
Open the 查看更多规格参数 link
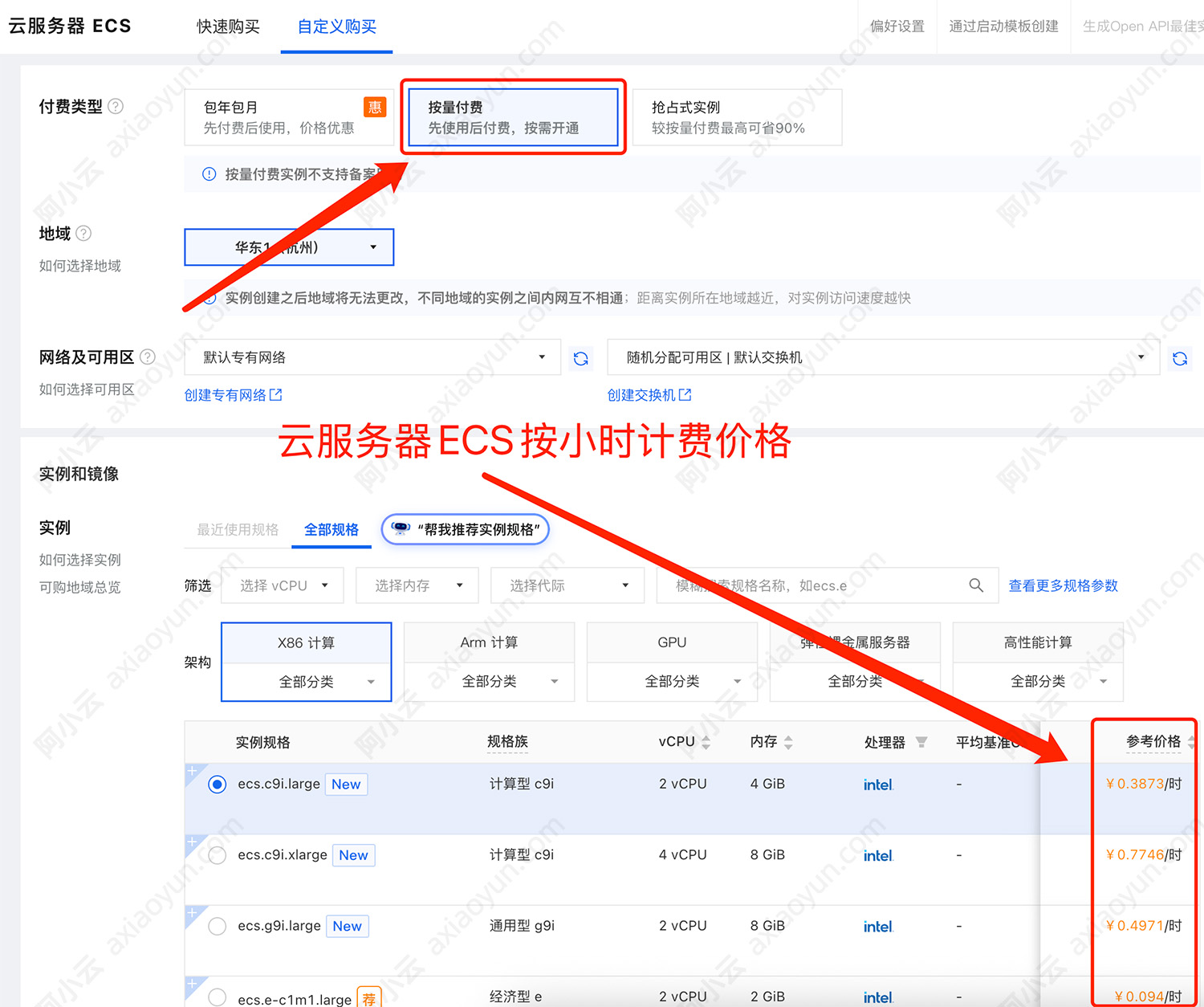click(1064, 585)
